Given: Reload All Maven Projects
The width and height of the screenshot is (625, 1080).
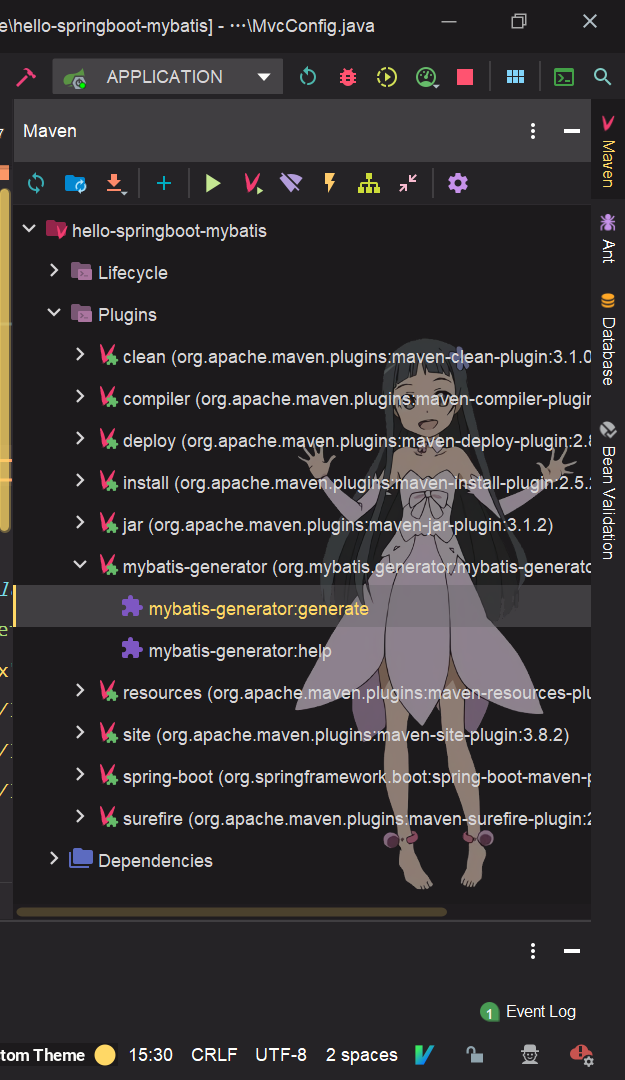Looking at the screenshot, I should pyautogui.click(x=36, y=183).
